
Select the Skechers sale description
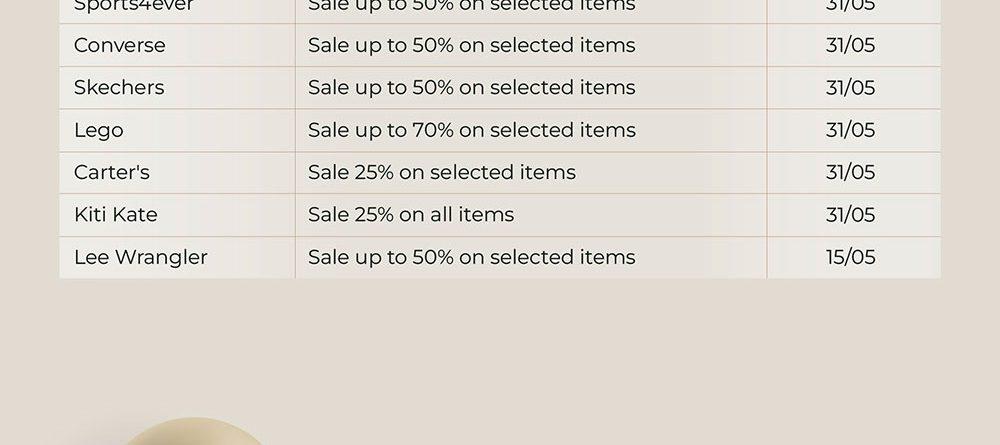coord(471,87)
